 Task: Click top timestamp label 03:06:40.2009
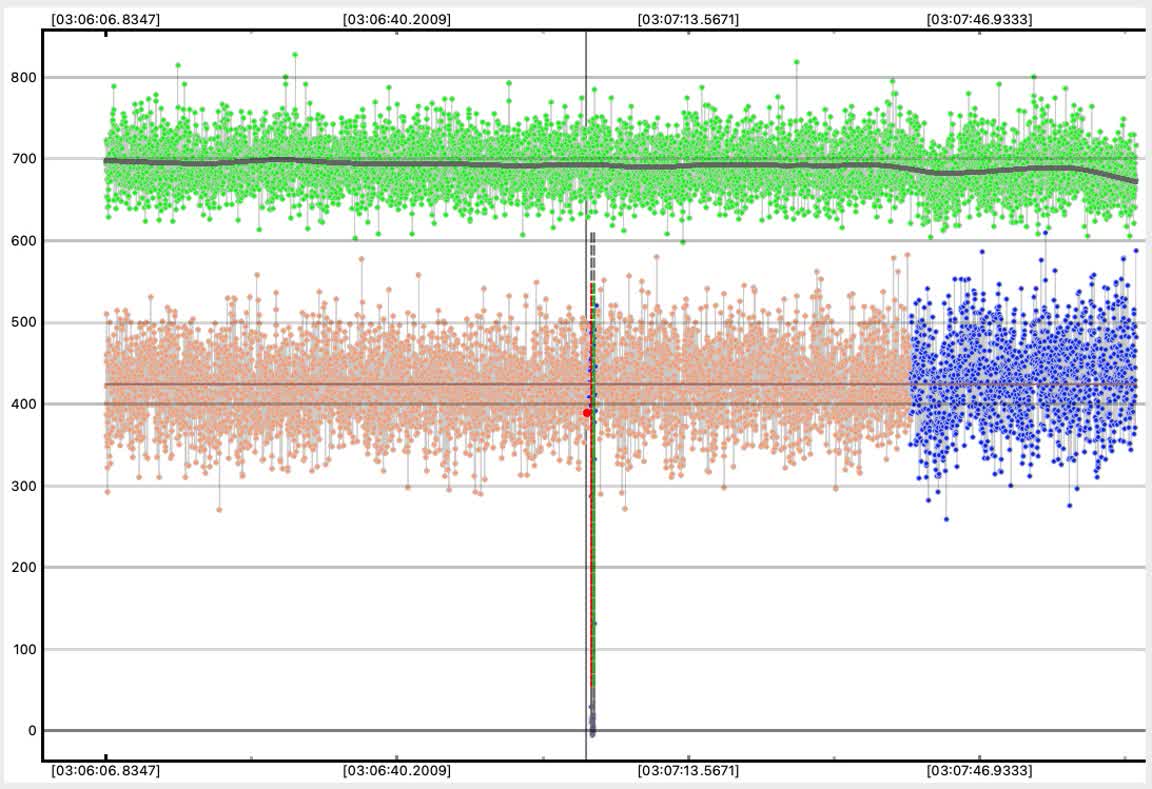(x=396, y=19)
